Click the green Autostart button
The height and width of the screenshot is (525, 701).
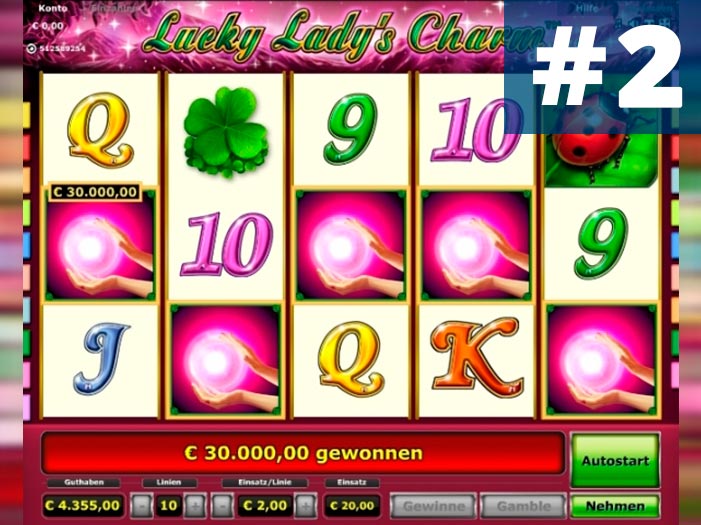tap(615, 461)
